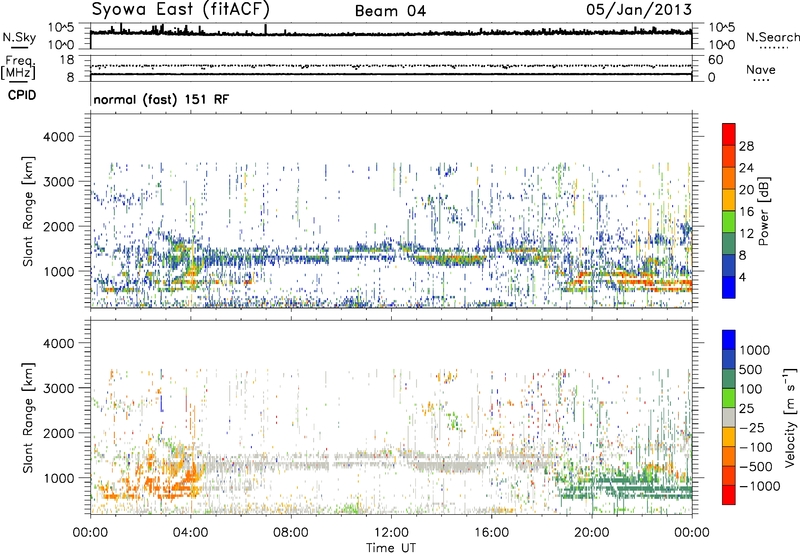Click the "Beam 04" label

(x=390, y=11)
